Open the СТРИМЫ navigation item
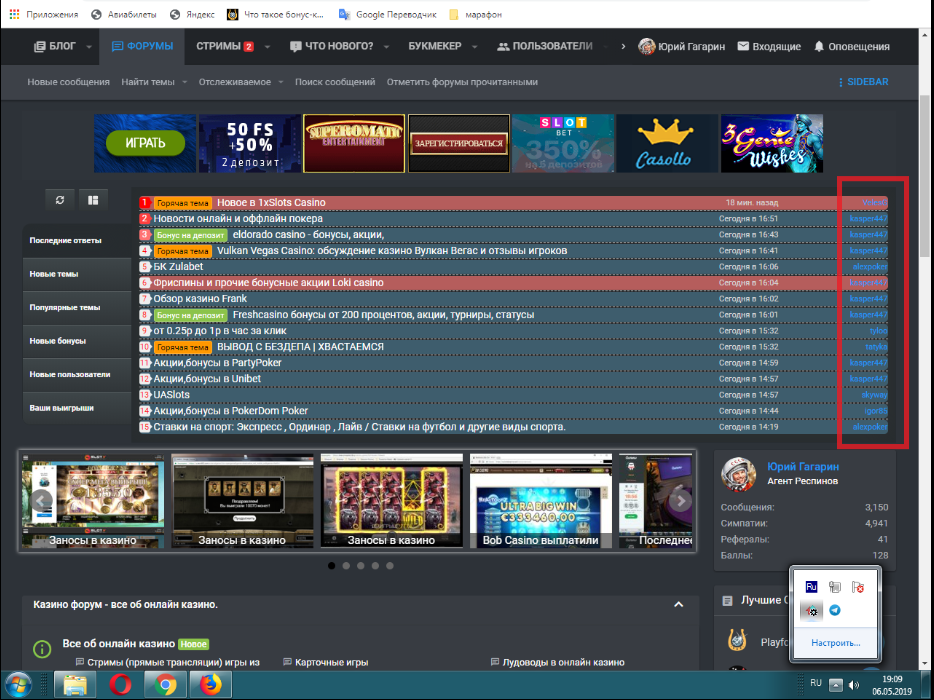Image resolution: width=934 pixels, height=700 pixels. 225,46
